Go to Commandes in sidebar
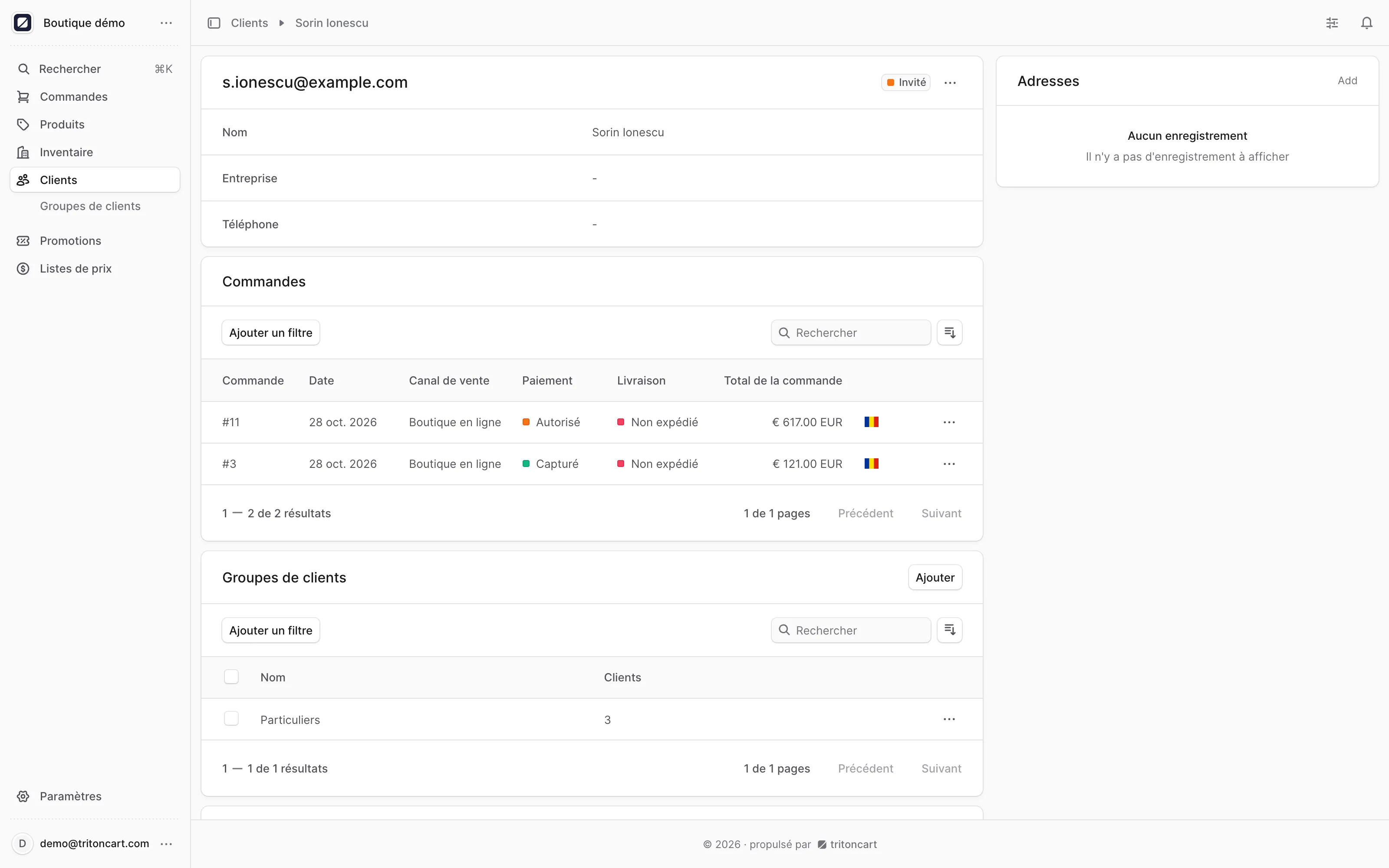This screenshot has width=1389, height=868. [95, 96]
